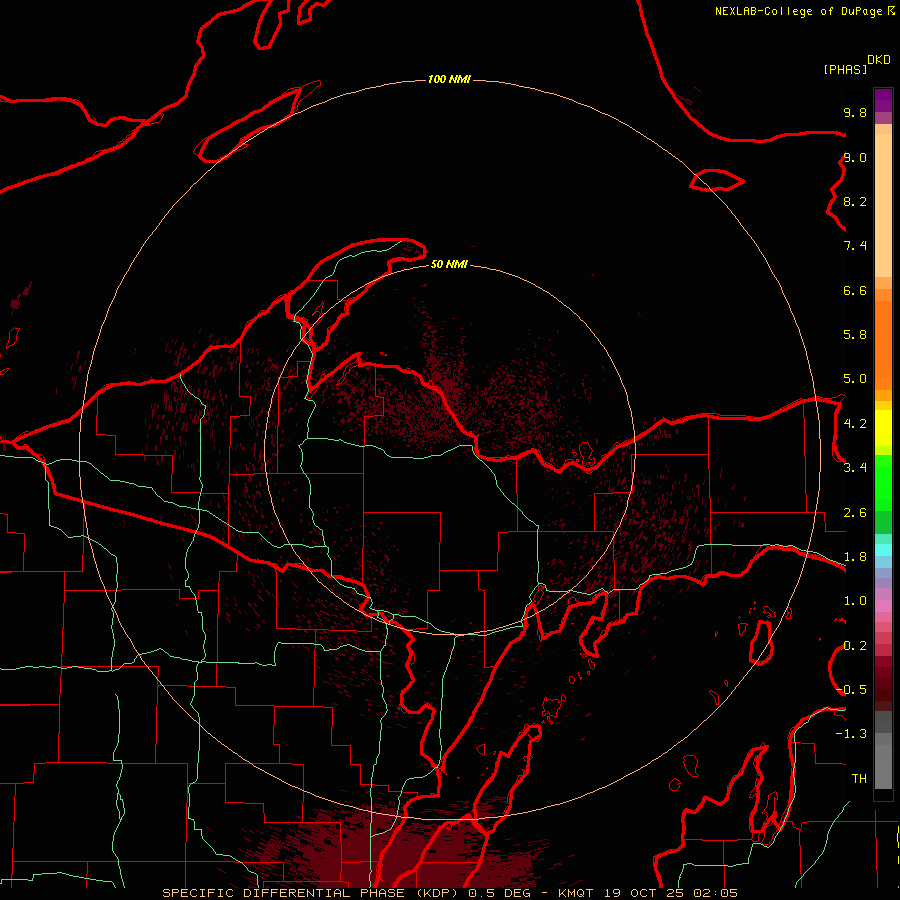Click the pink band of the color bar
Image resolution: width=900 pixels, height=900 pixels.
pos(883,606)
